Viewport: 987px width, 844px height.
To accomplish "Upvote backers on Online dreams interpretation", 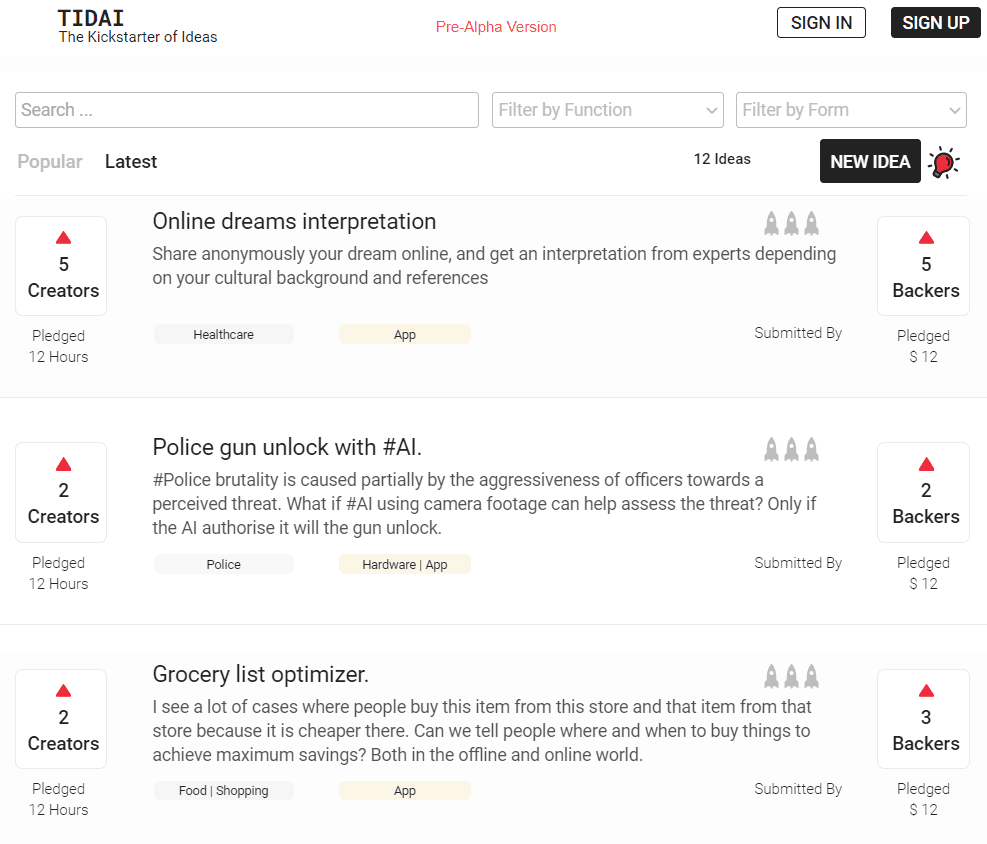I will point(926,238).
